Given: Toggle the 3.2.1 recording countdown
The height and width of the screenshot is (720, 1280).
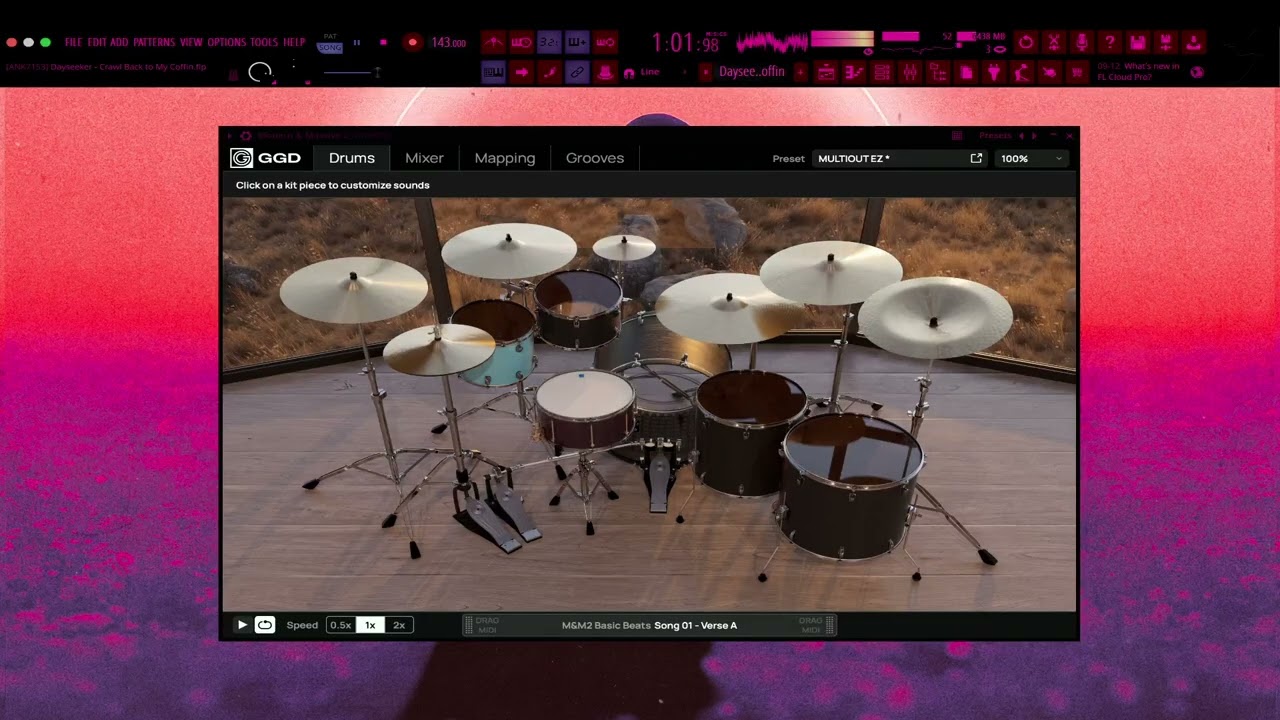Looking at the screenshot, I should (550, 42).
